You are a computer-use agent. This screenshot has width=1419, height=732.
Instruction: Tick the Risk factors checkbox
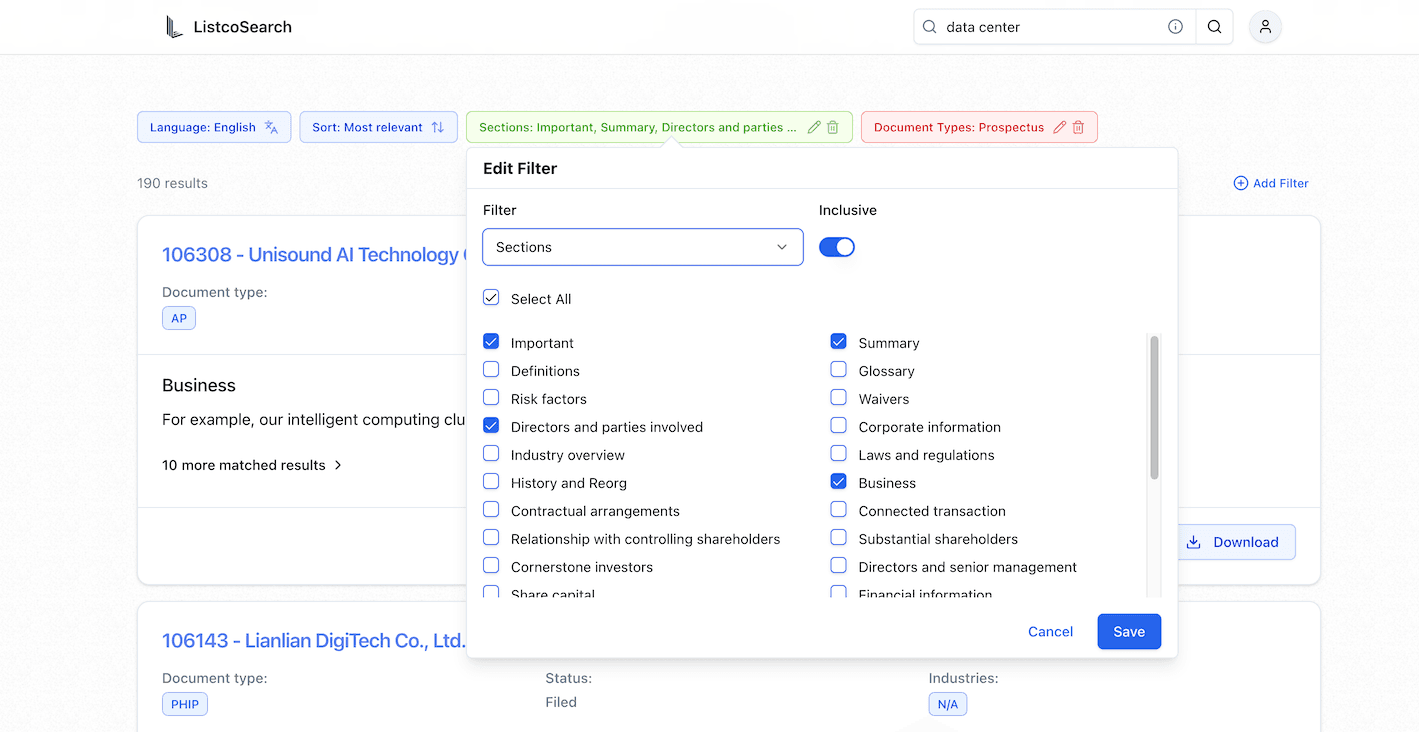[491, 398]
